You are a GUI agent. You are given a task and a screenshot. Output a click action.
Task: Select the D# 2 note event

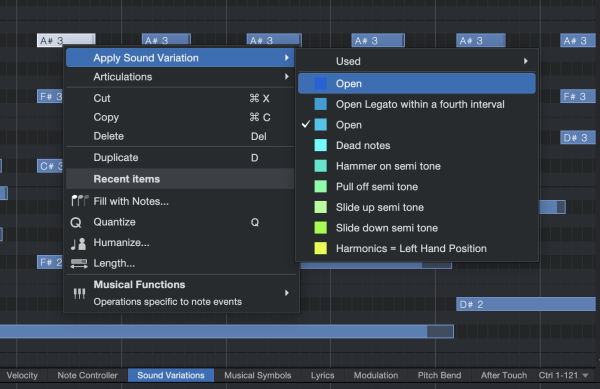click(x=526, y=304)
